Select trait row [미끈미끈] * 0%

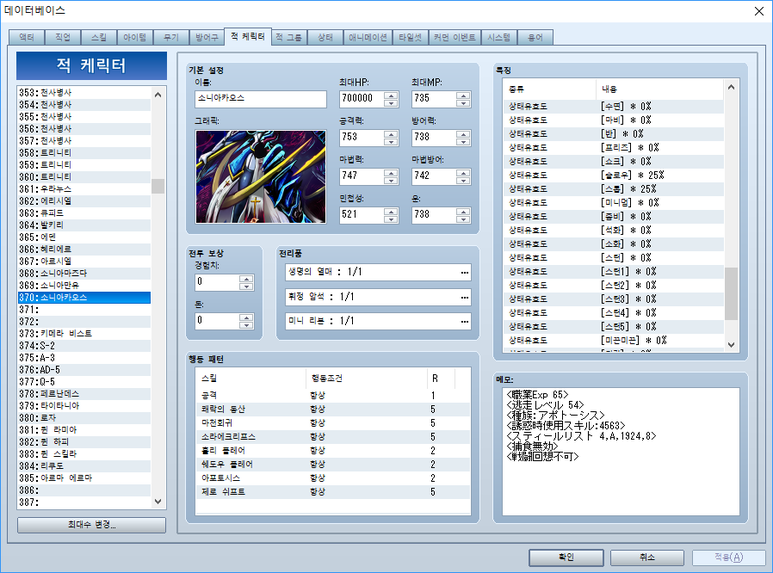coord(614,340)
